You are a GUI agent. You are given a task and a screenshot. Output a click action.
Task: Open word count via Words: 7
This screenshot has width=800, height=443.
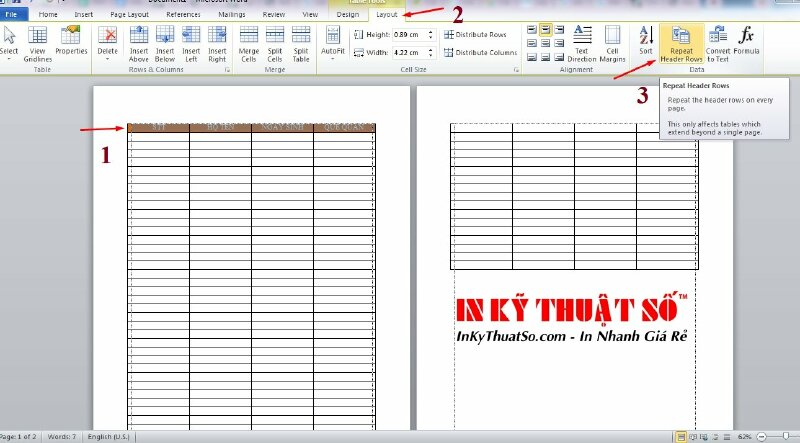[x=61, y=437]
